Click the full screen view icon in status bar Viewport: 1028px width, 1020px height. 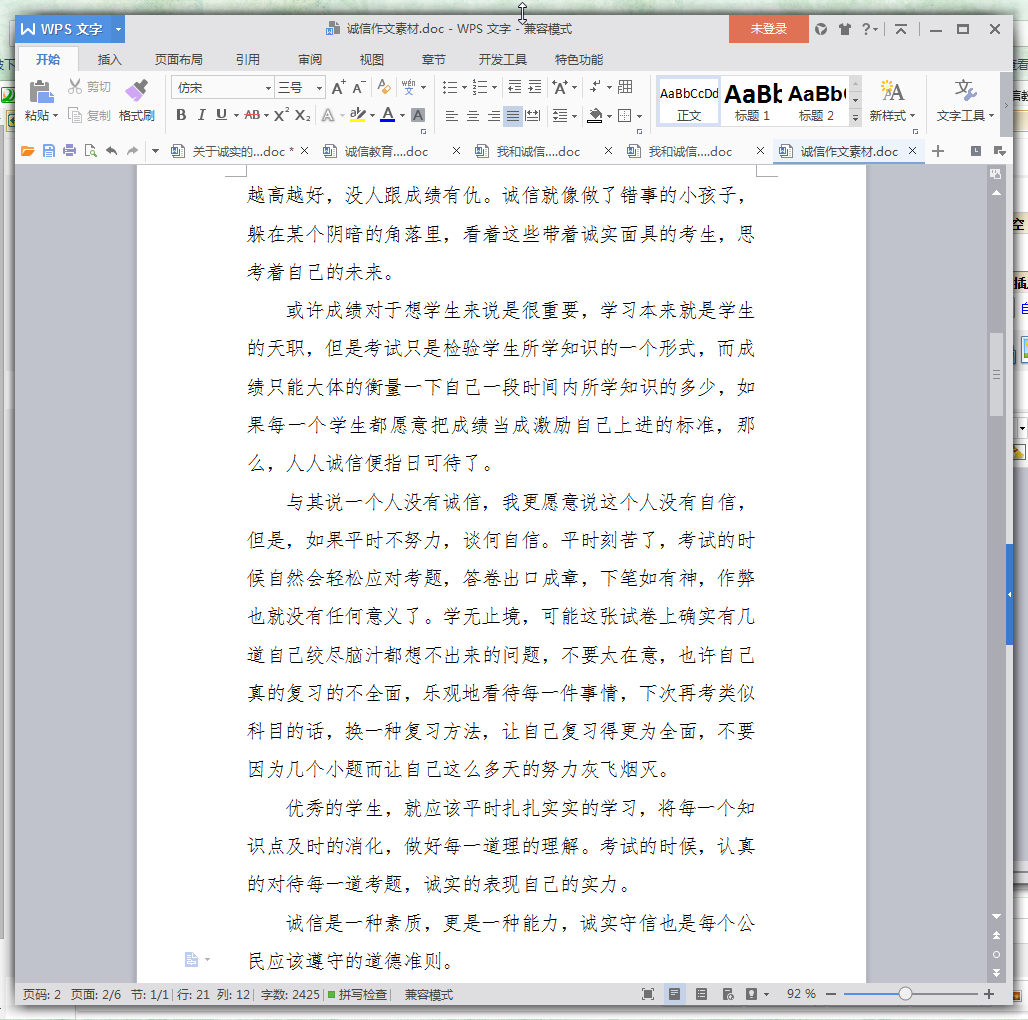pos(648,994)
